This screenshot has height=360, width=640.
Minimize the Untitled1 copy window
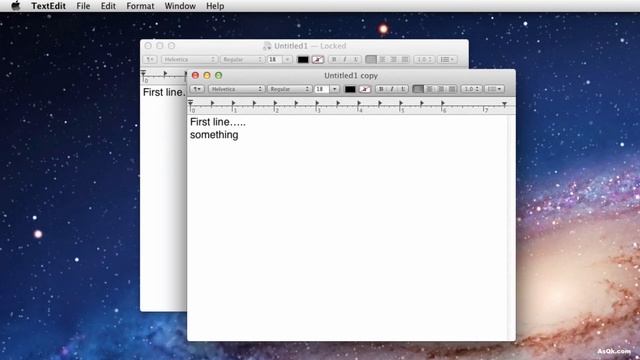pyautogui.click(x=207, y=76)
